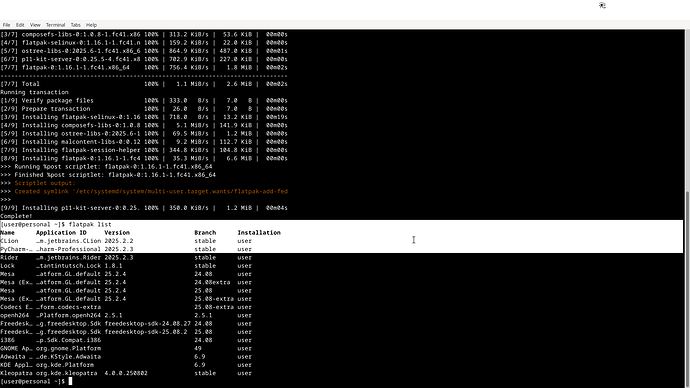Image resolution: width=690 pixels, height=388 pixels.
Task: Click 'freedesktop-sdk-25.08.2' version text
Action: (x=146, y=332)
